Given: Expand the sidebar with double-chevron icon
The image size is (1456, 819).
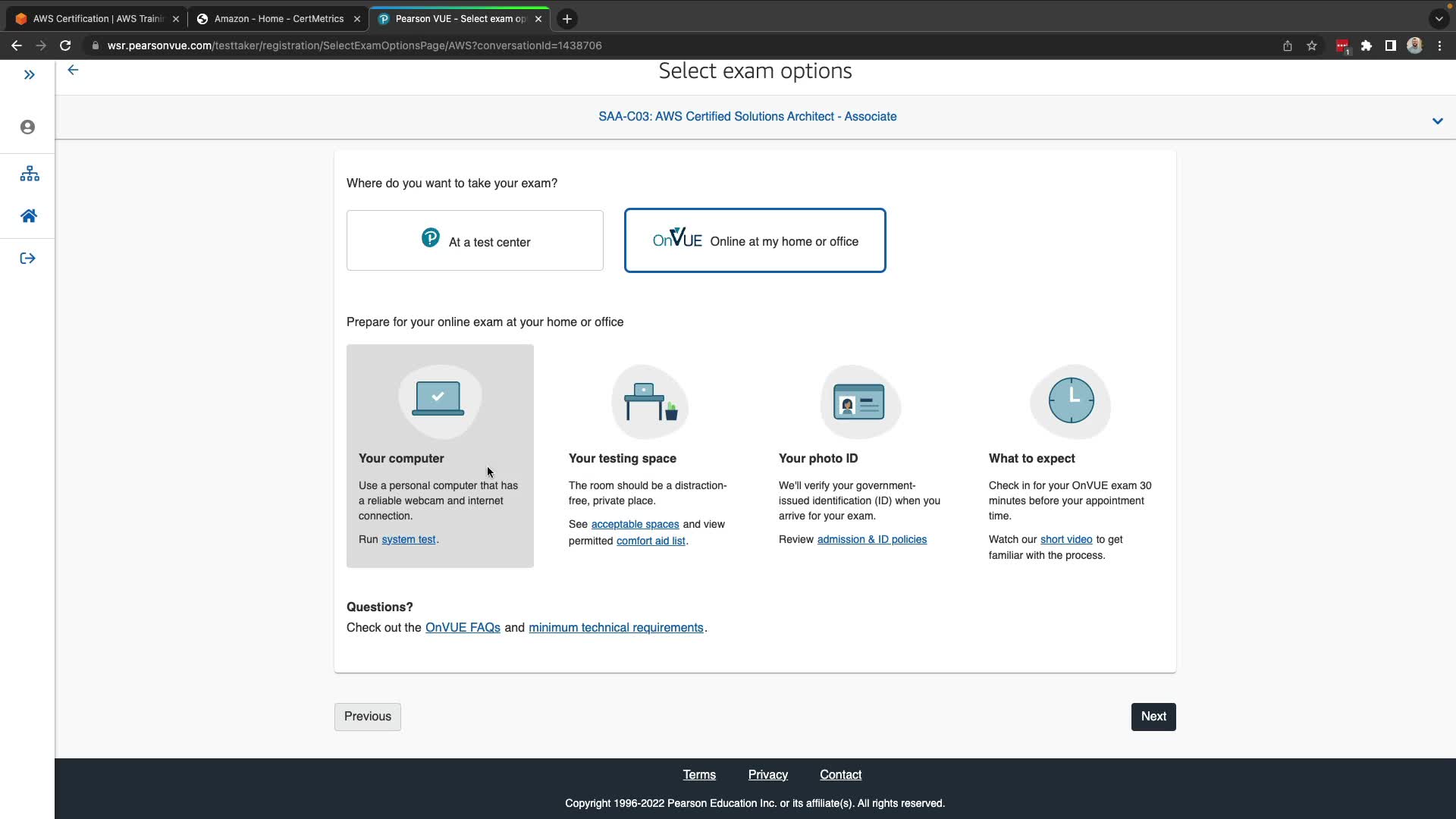Looking at the screenshot, I should pos(29,74).
